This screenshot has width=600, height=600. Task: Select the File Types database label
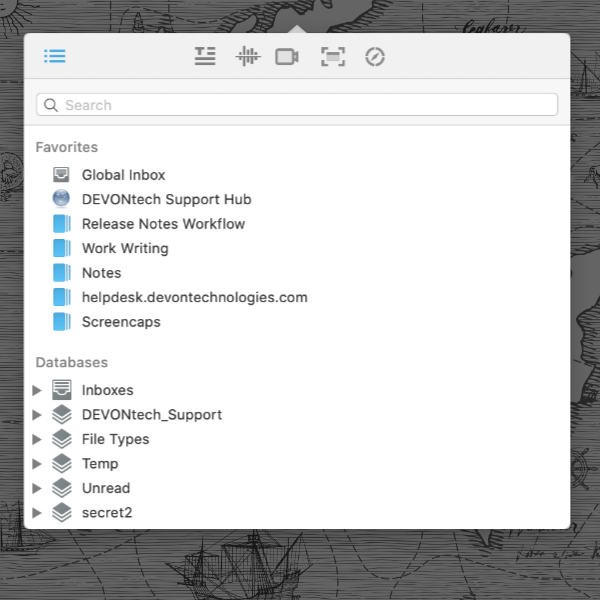point(116,439)
